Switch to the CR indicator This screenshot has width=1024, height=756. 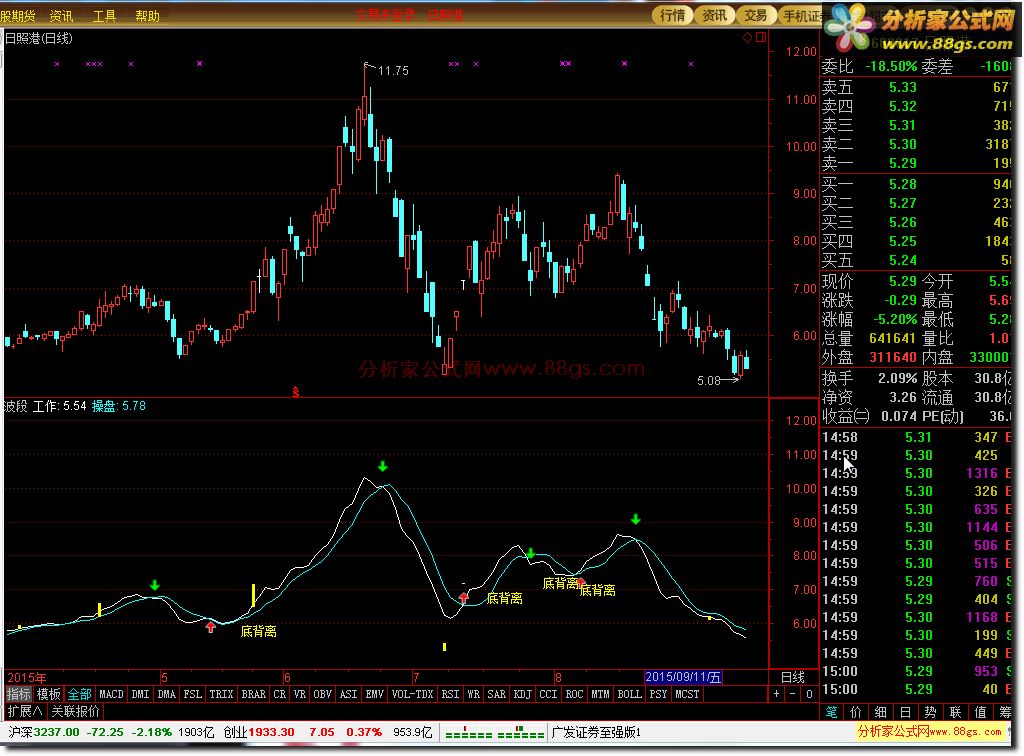click(x=280, y=694)
